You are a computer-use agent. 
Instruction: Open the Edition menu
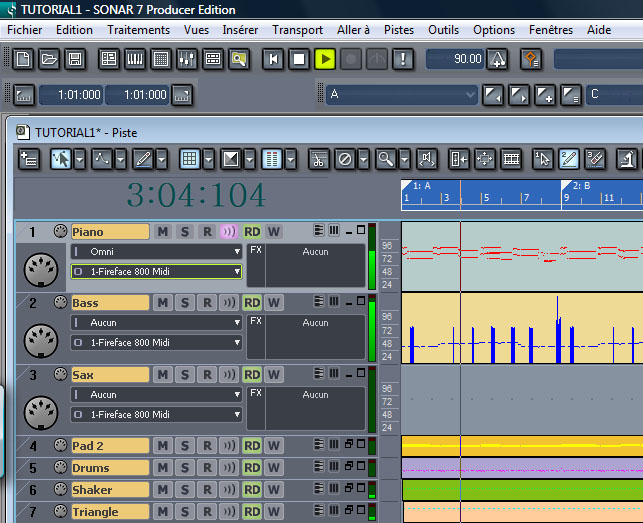point(74,30)
